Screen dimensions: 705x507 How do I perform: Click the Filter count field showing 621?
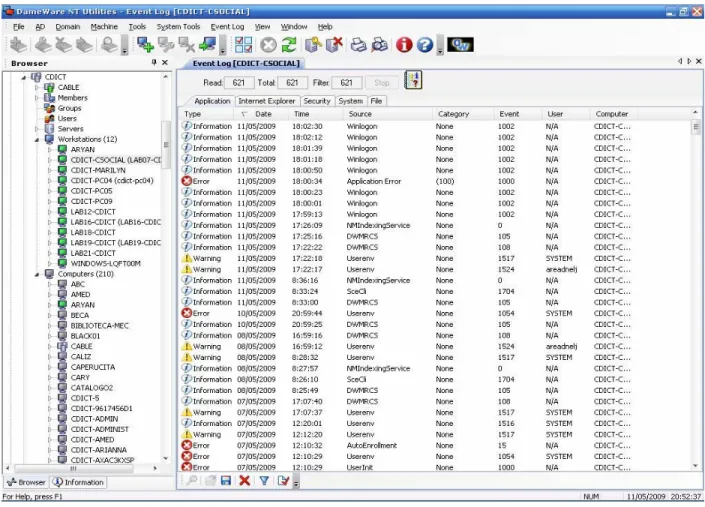point(347,83)
